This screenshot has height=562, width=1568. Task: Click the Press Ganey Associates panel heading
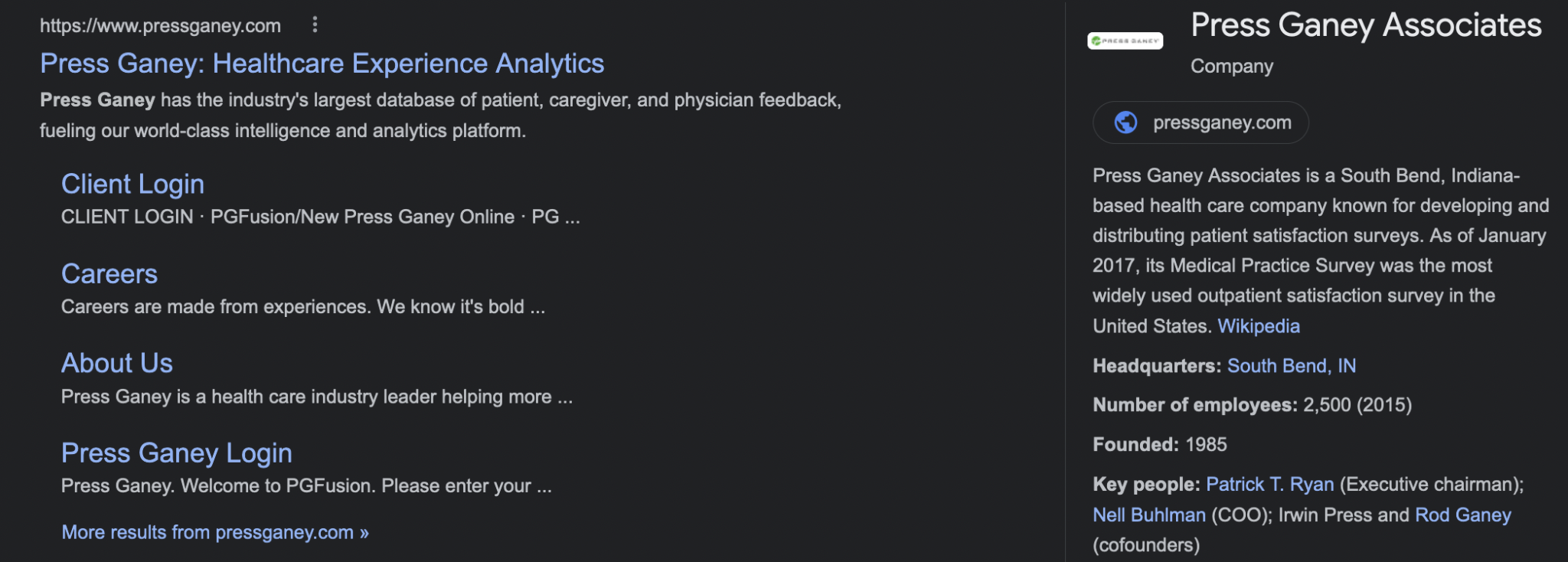tap(1366, 25)
